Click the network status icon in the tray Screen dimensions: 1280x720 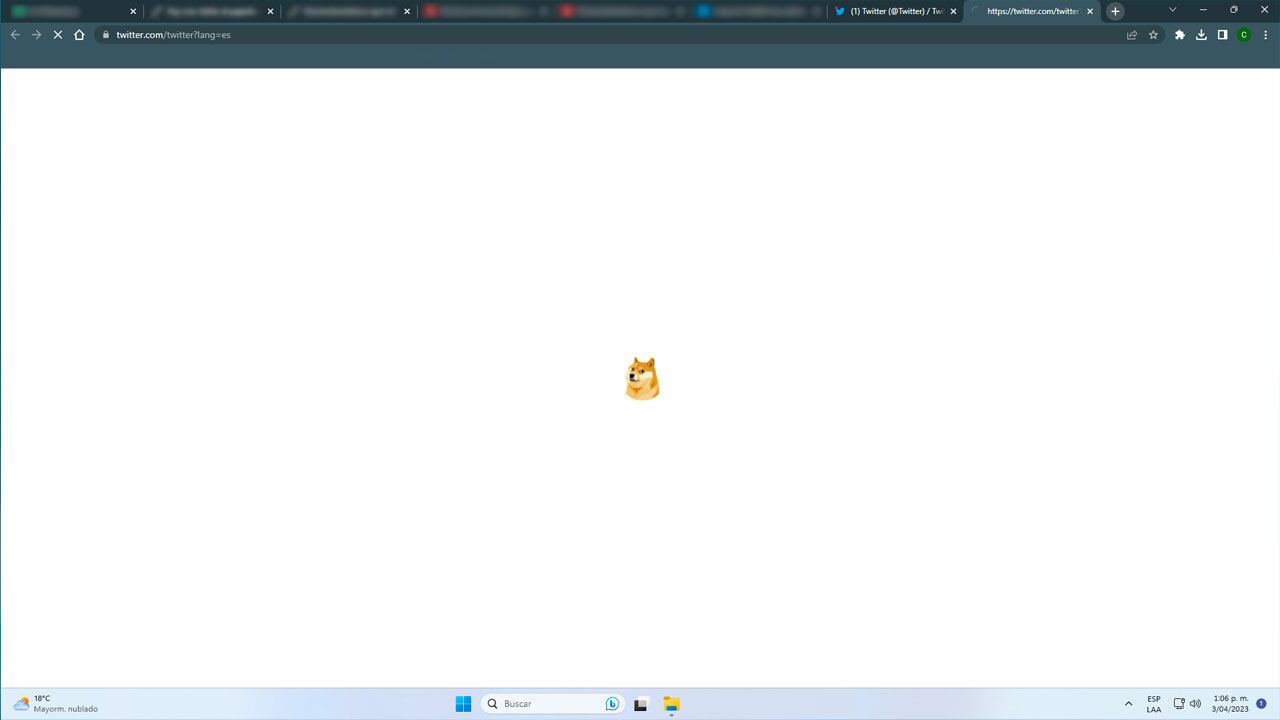click(1179, 703)
